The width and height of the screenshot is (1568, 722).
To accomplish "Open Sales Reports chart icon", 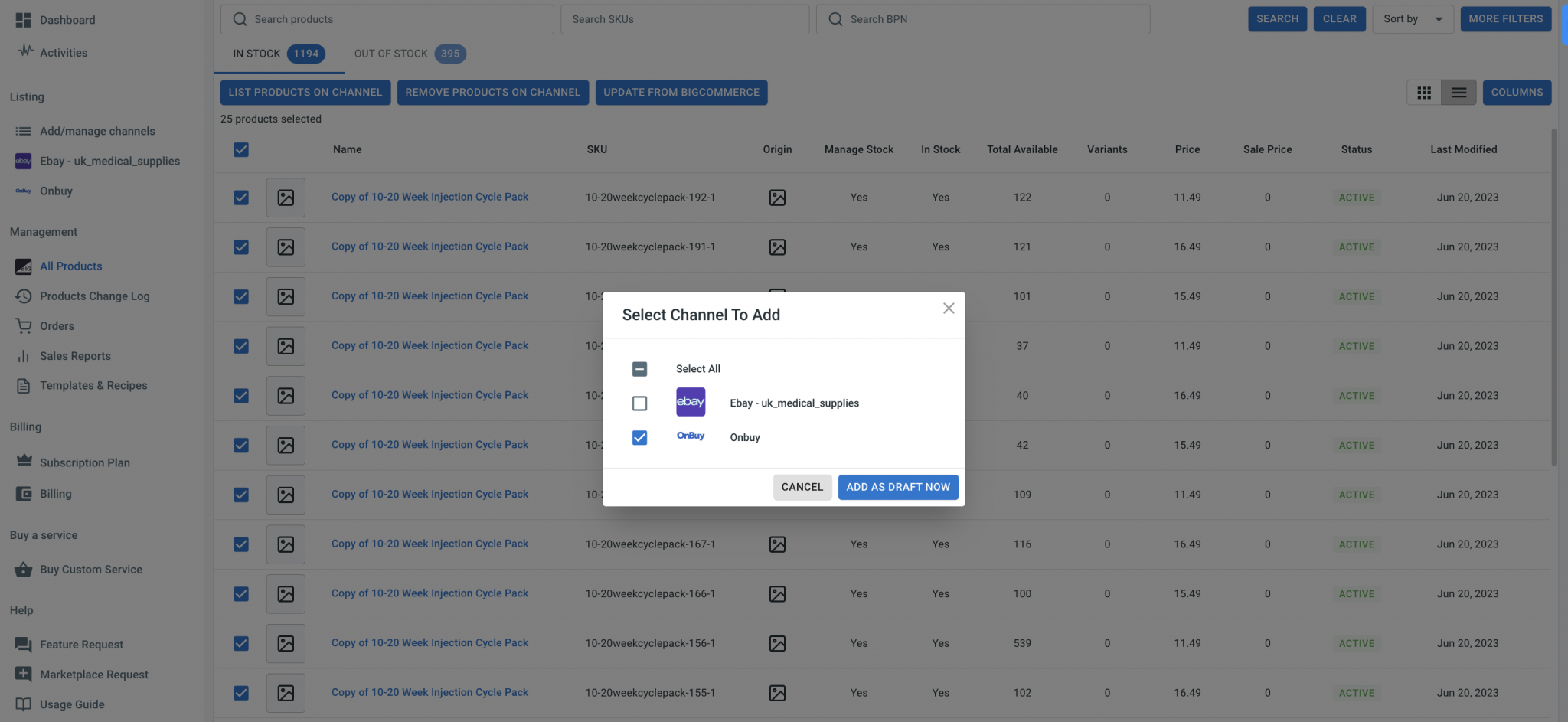I will tap(24, 356).
